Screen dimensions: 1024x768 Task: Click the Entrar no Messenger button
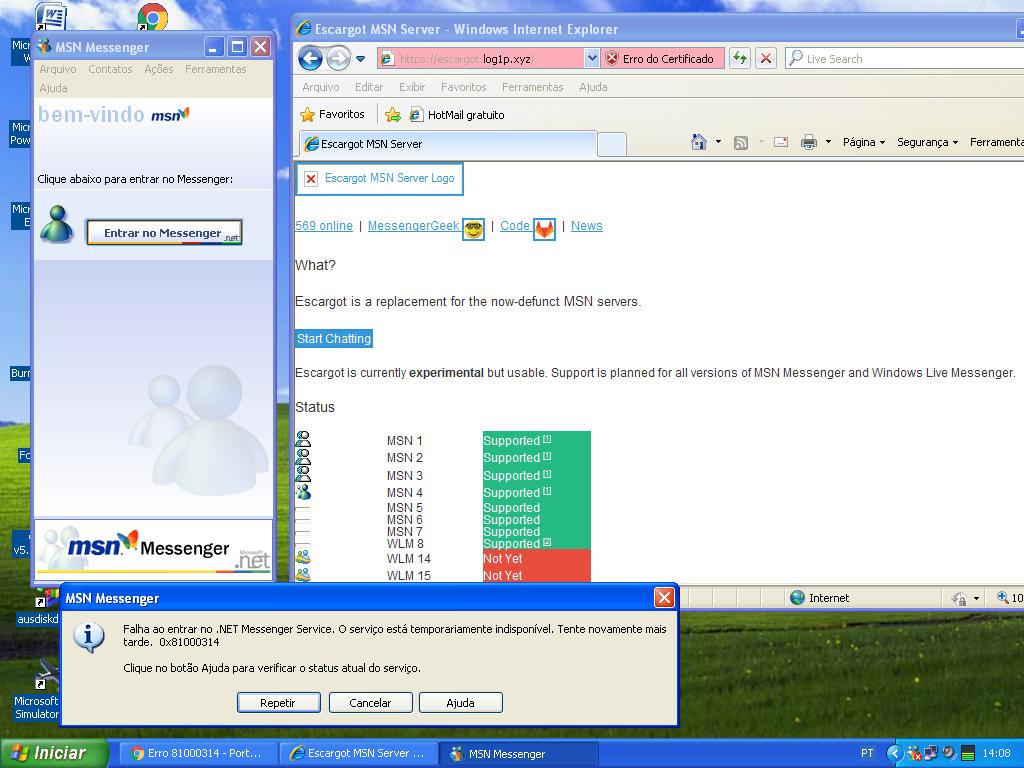point(164,232)
